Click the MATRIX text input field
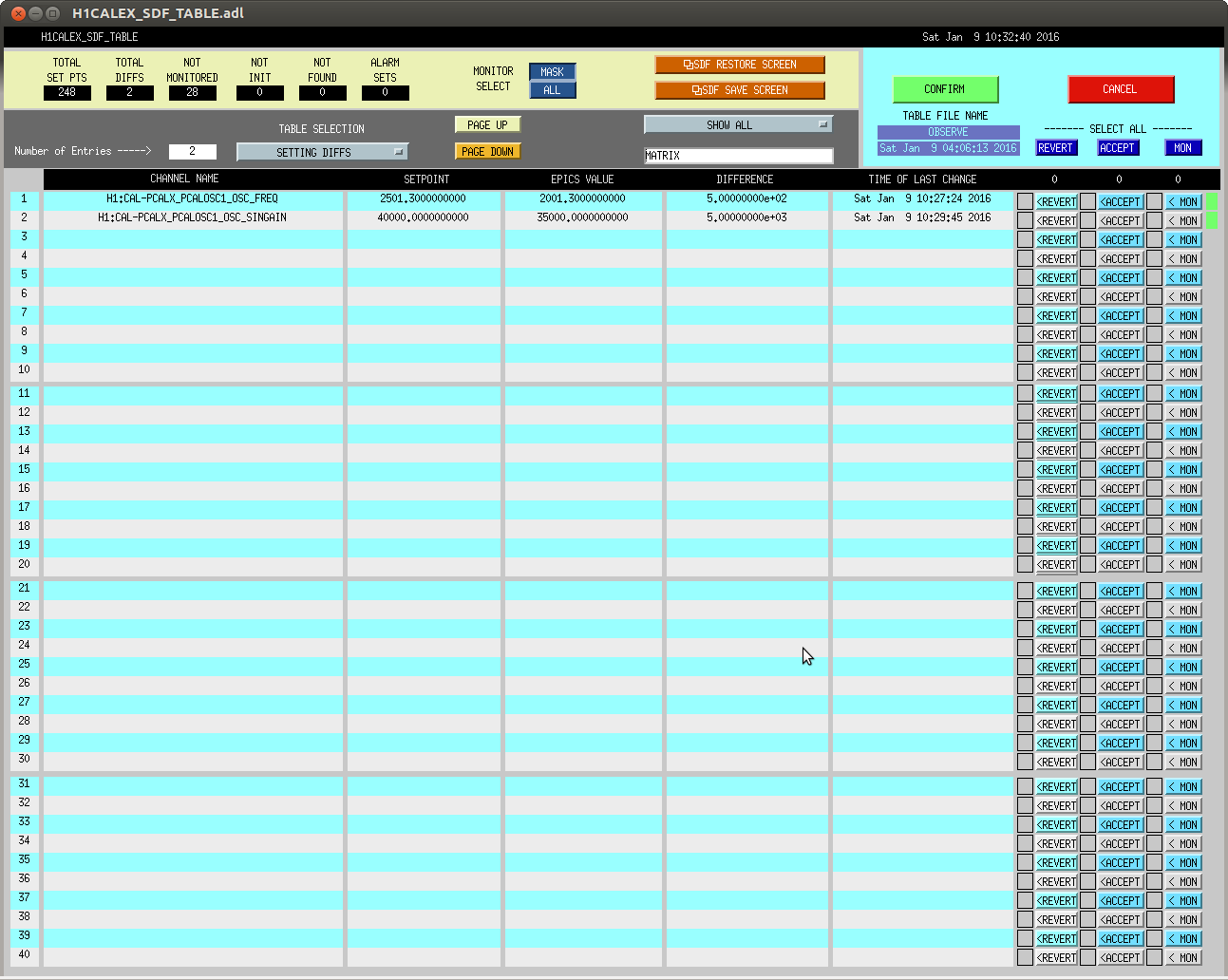 point(738,156)
